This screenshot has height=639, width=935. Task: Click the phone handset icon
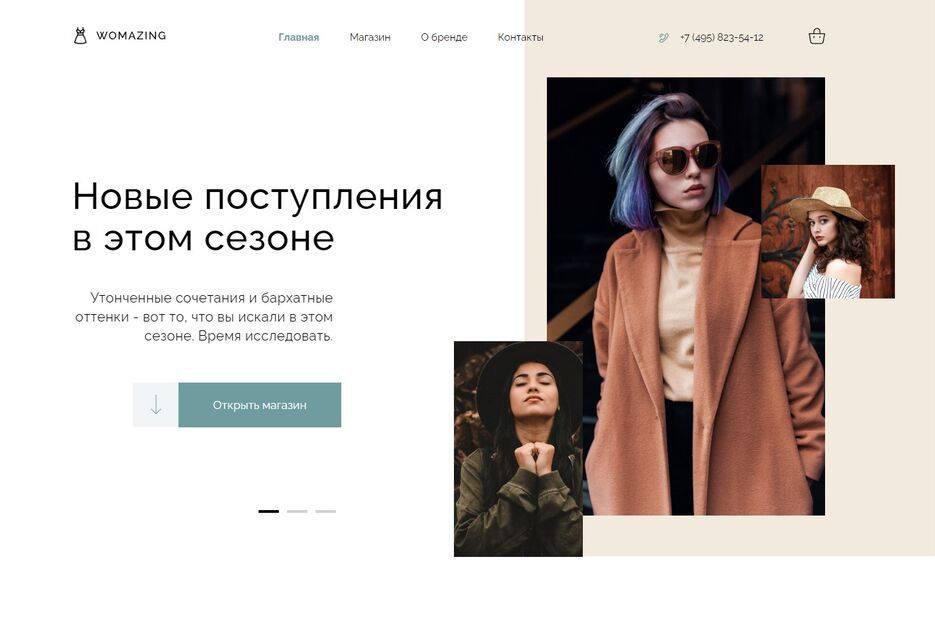coord(663,38)
